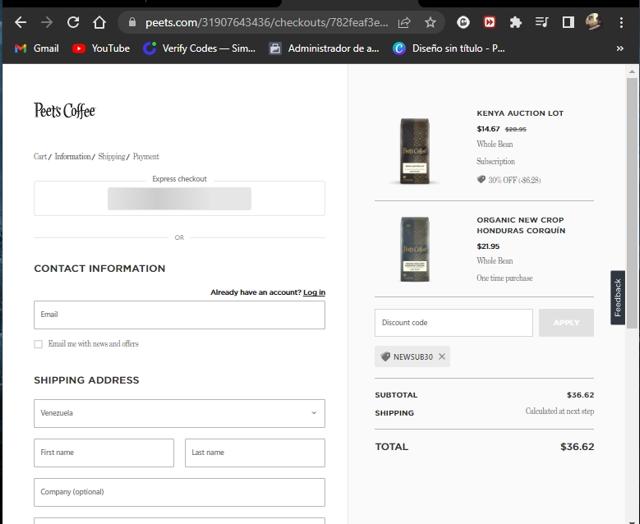Click the browser forward arrow
This screenshot has height=524, width=640.
(x=47, y=22)
